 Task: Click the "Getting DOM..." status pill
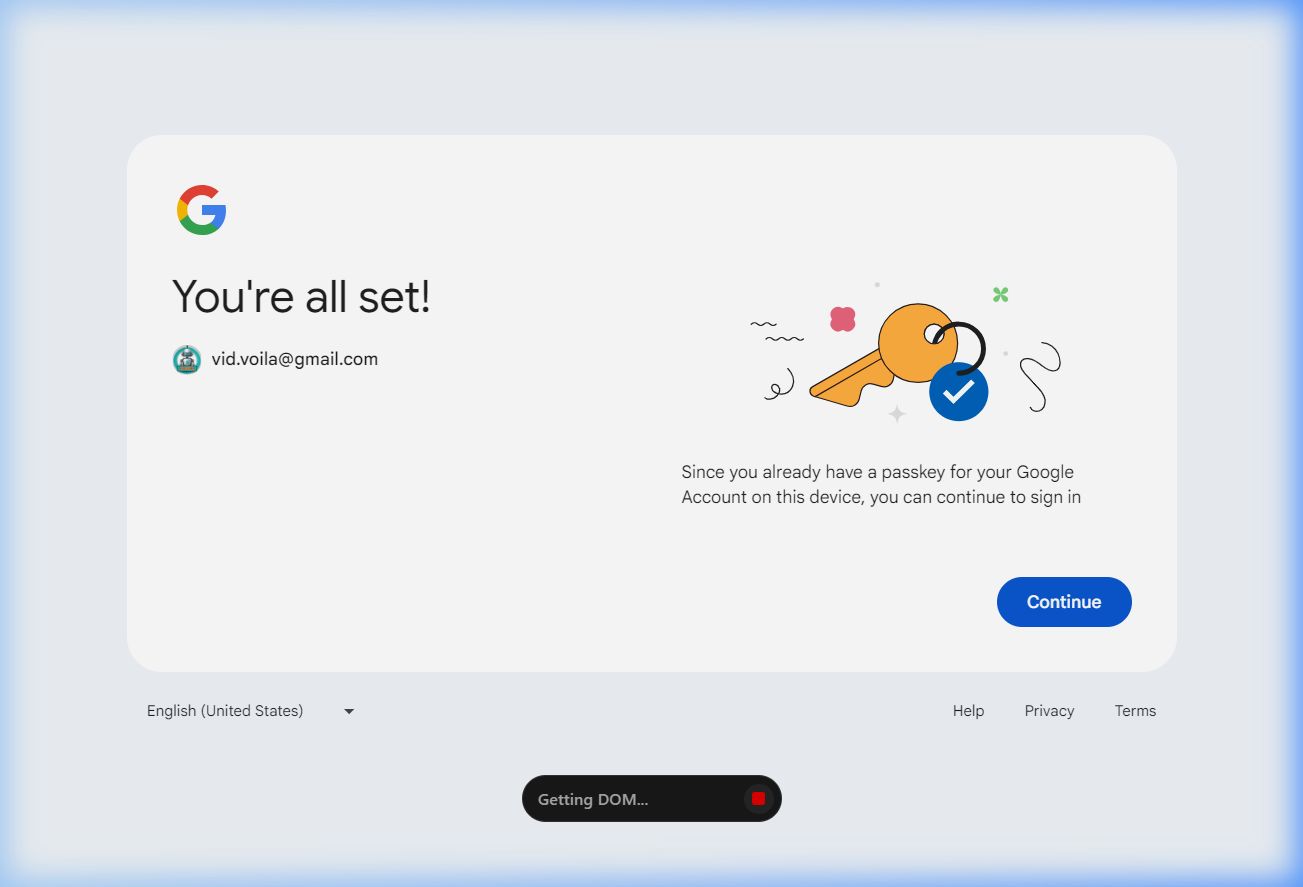click(x=651, y=799)
